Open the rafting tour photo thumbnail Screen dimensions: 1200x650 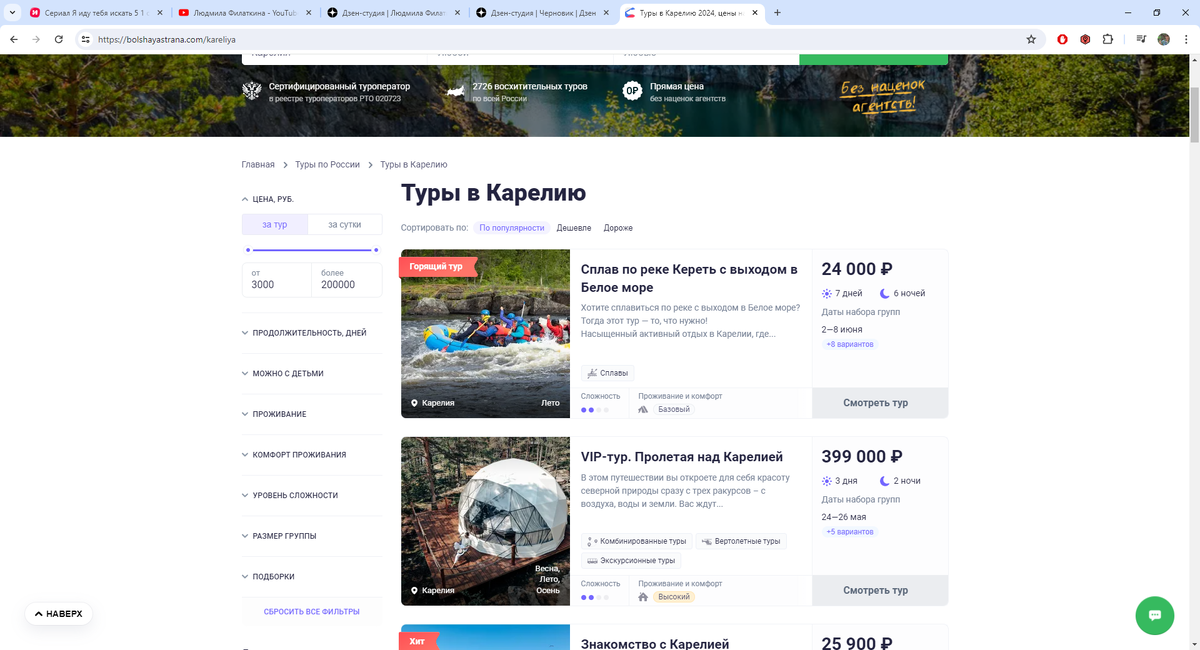(x=485, y=333)
